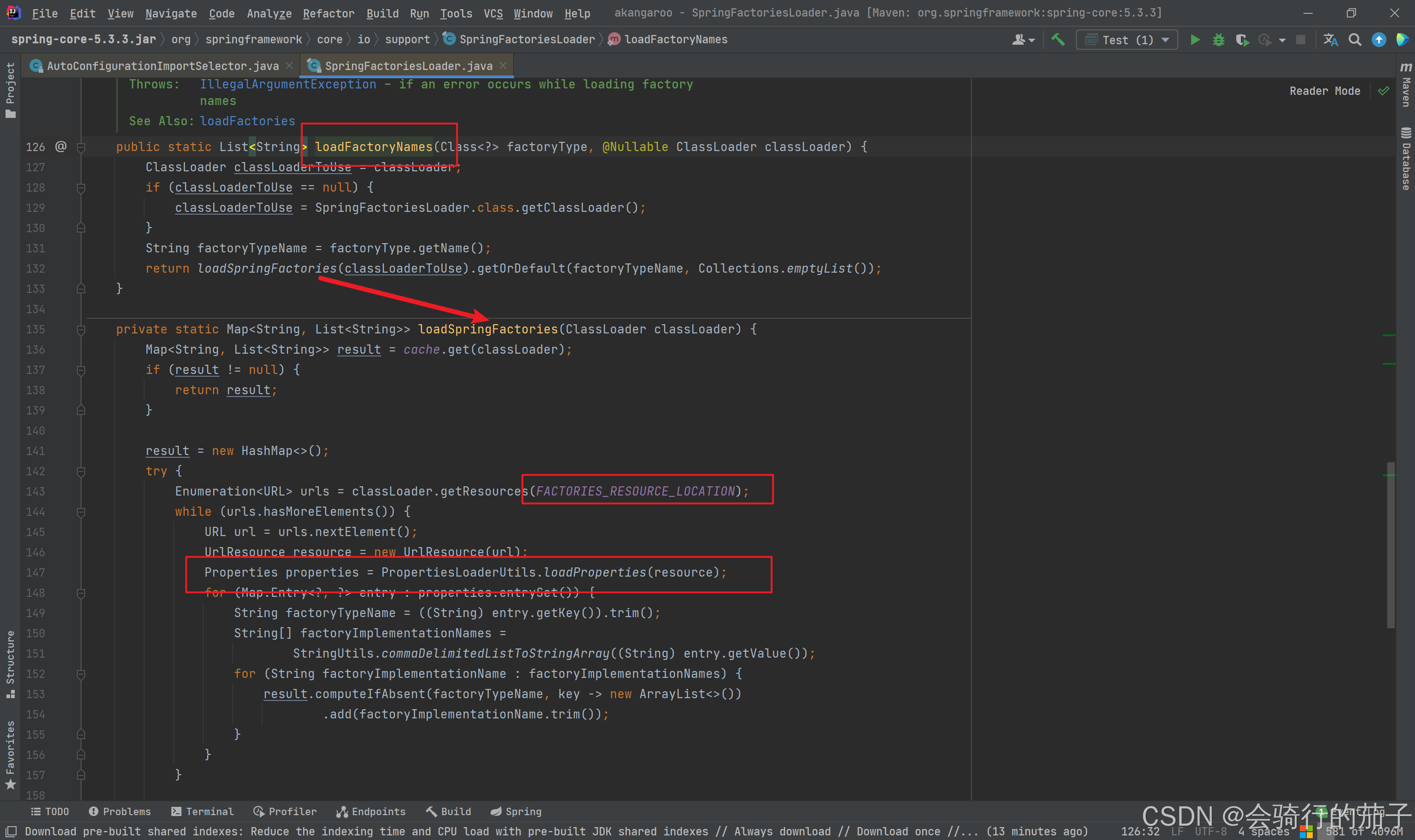This screenshot has height=840, width=1415.
Task: Click the gutter icon beside line 126
Action: point(61,146)
